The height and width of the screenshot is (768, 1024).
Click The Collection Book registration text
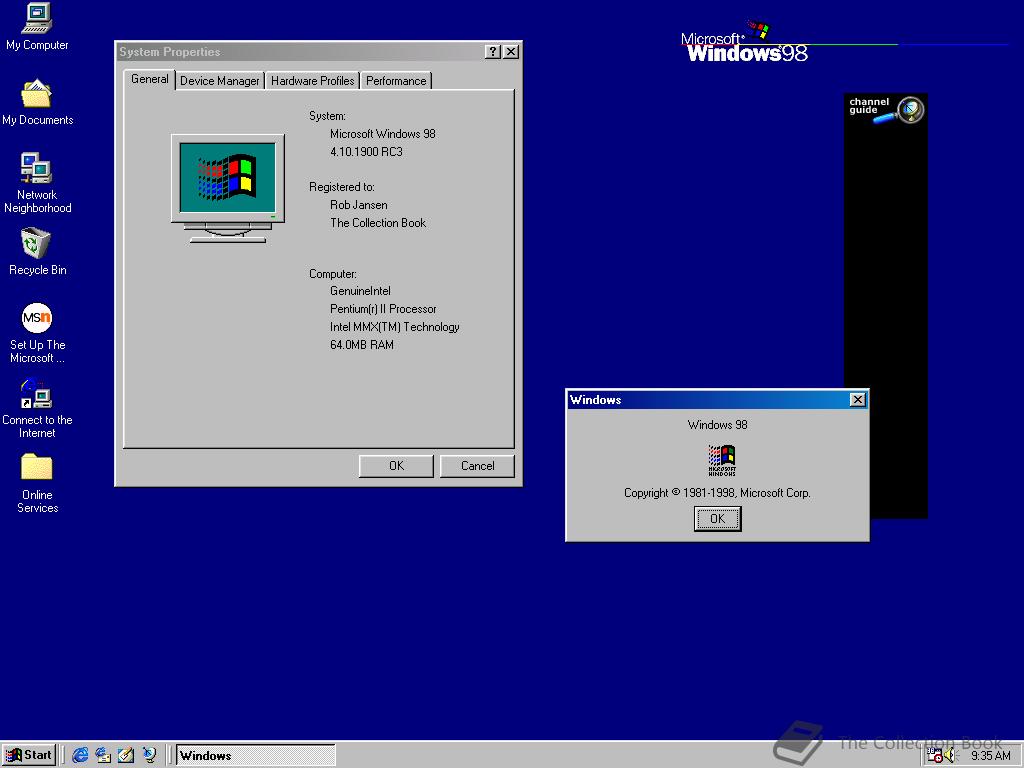pyautogui.click(x=377, y=223)
